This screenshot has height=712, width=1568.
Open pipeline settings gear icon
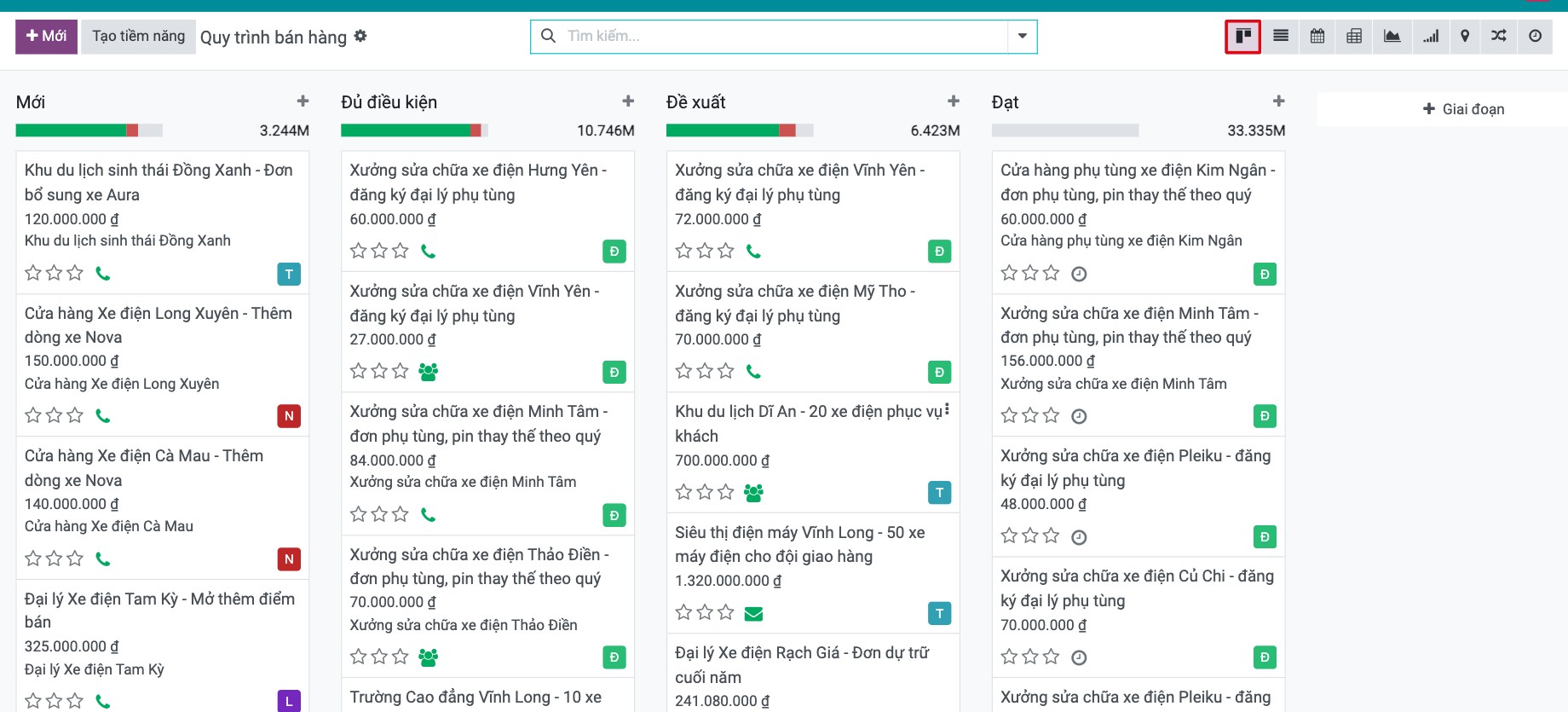(360, 36)
